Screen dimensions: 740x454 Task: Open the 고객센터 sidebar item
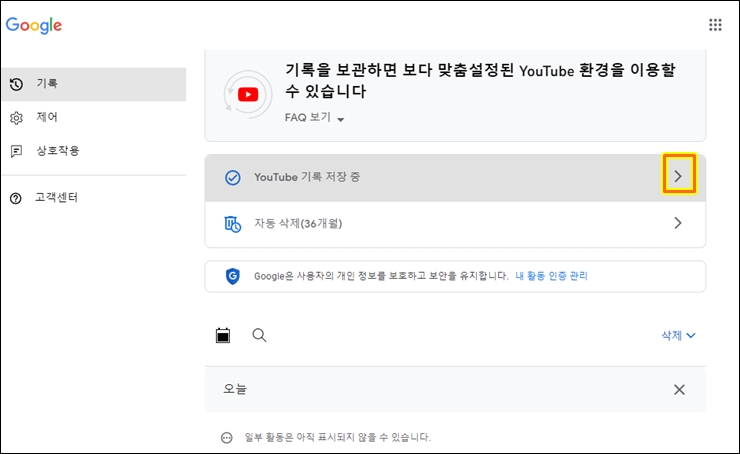pyautogui.click(x=94, y=198)
